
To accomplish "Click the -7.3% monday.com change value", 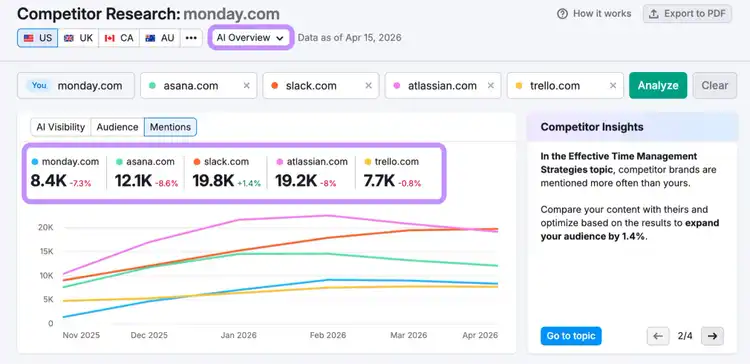I will pos(80,183).
